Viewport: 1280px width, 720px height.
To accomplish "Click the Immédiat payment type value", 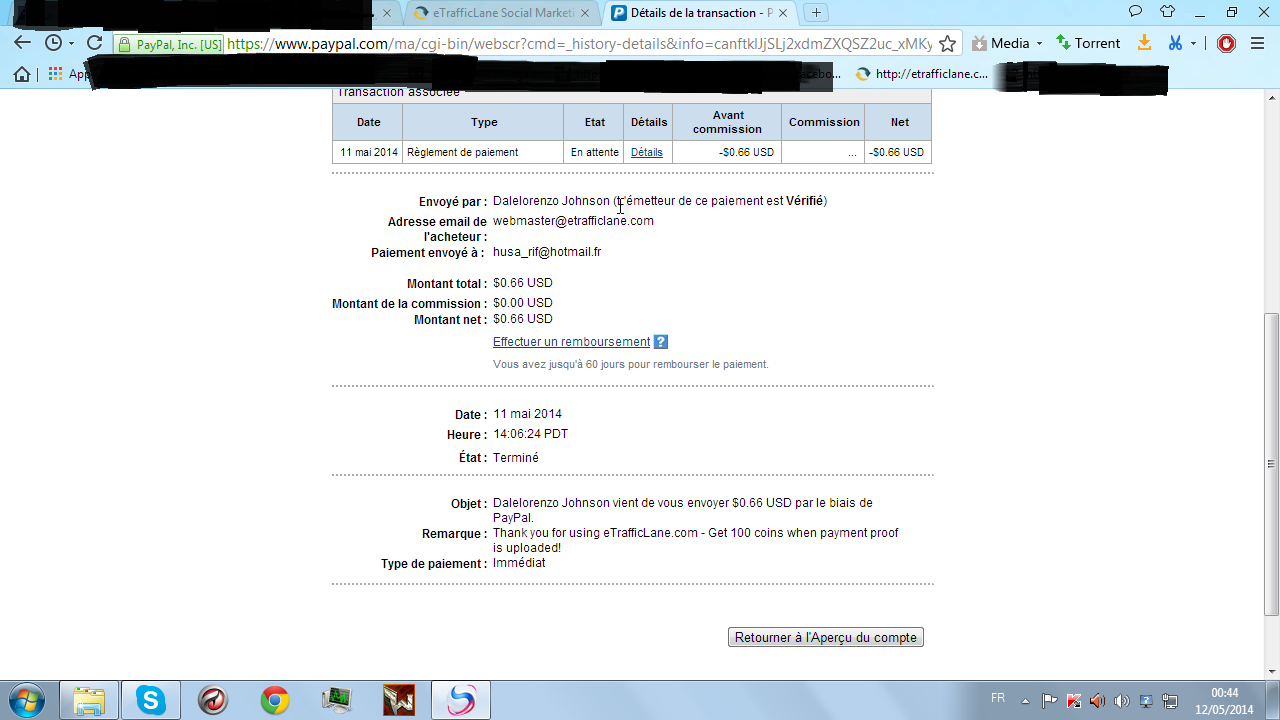I will [x=519, y=563].
